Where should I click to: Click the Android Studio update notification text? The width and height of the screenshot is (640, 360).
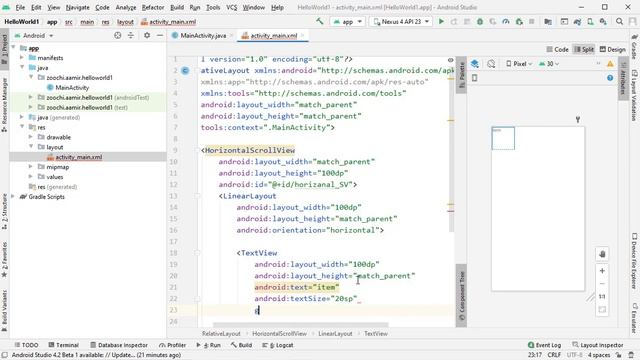click(x=96, y=355)
